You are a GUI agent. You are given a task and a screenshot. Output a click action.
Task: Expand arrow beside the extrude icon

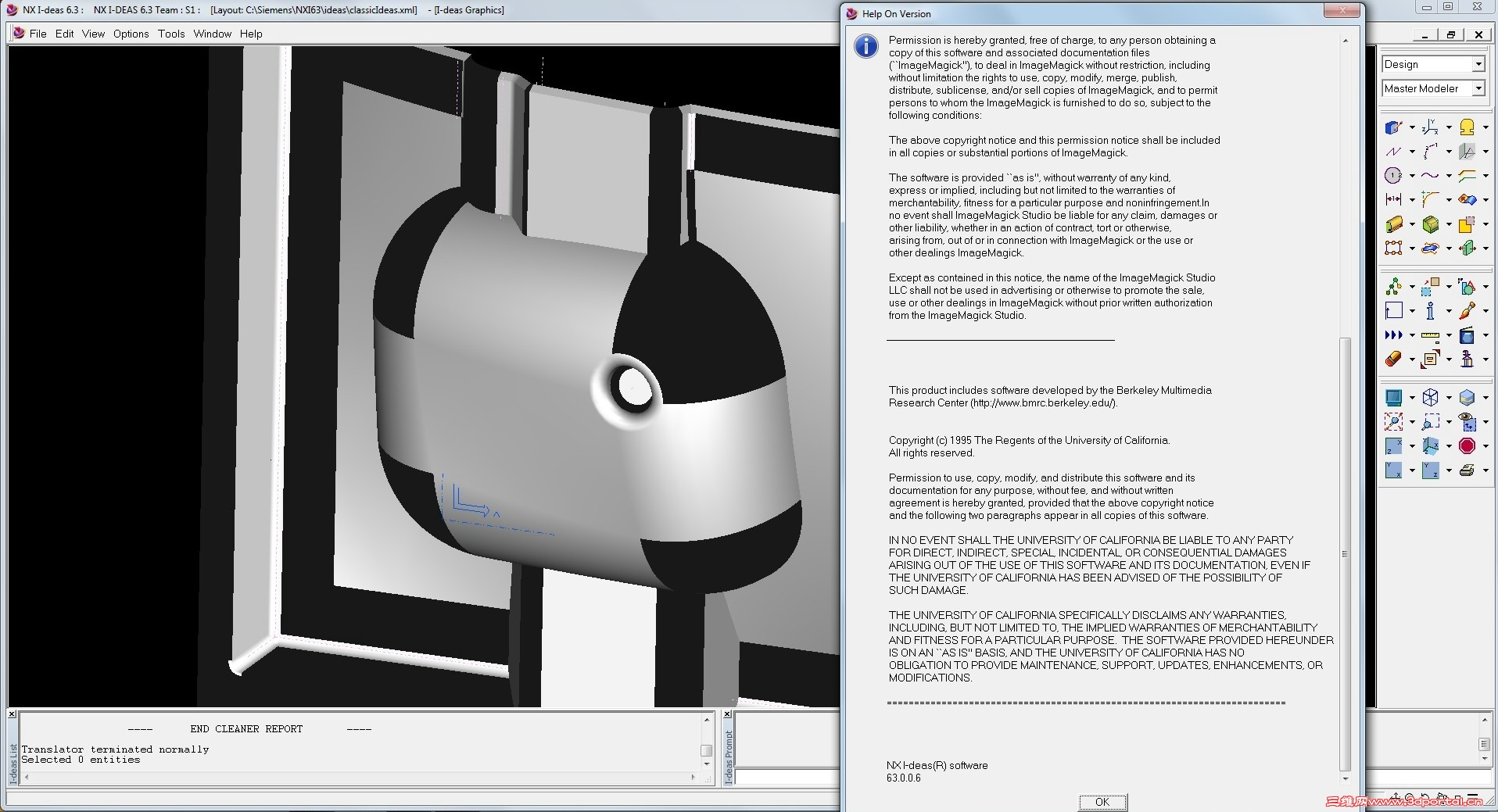1412,225
